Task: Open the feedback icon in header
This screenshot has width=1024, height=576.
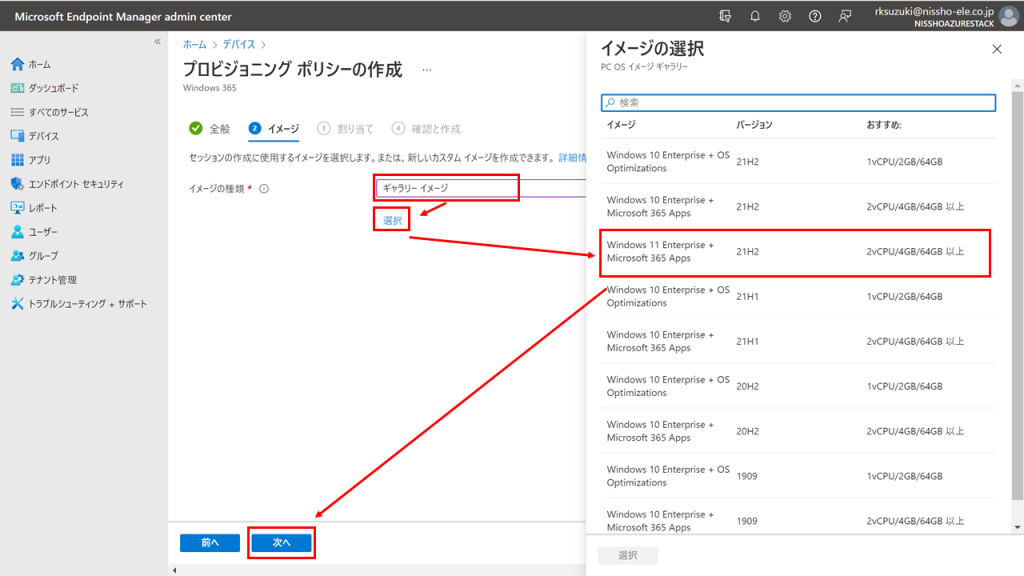Action: click(845, 16)
